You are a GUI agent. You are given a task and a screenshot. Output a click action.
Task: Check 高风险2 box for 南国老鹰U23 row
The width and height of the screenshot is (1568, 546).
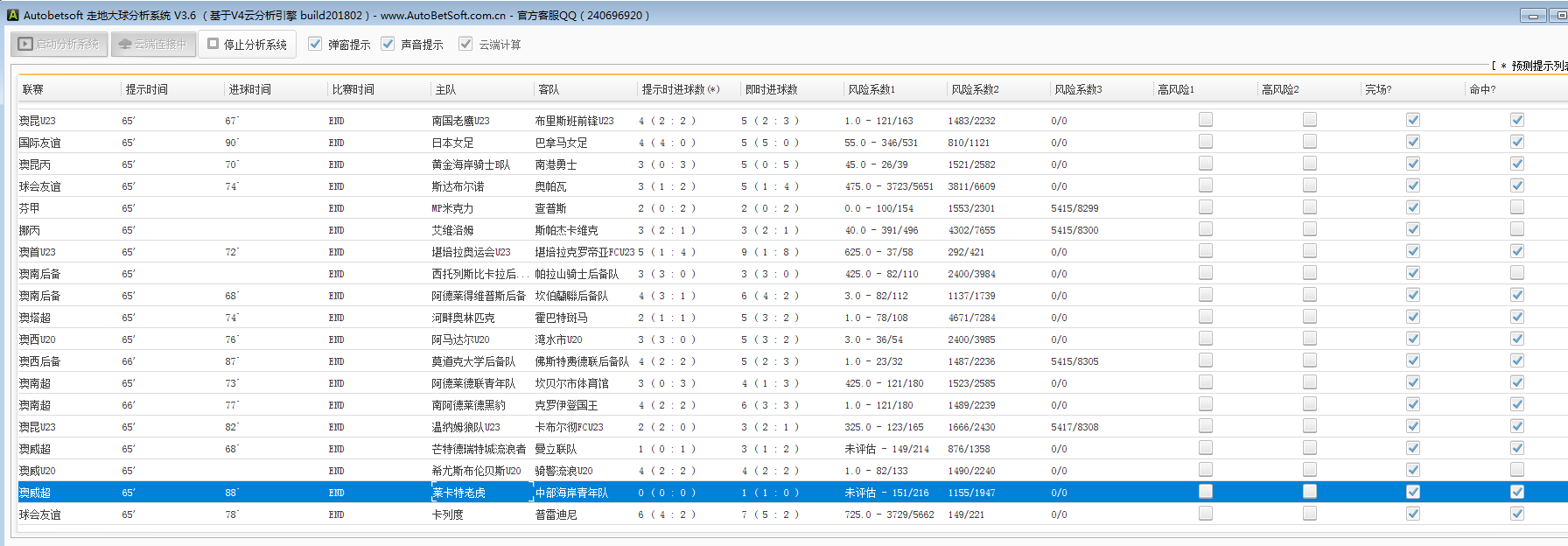pos(1310,120)
